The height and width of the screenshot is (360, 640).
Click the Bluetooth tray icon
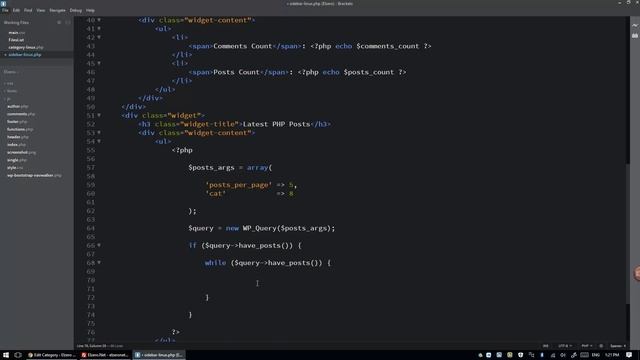coord(542,355)
